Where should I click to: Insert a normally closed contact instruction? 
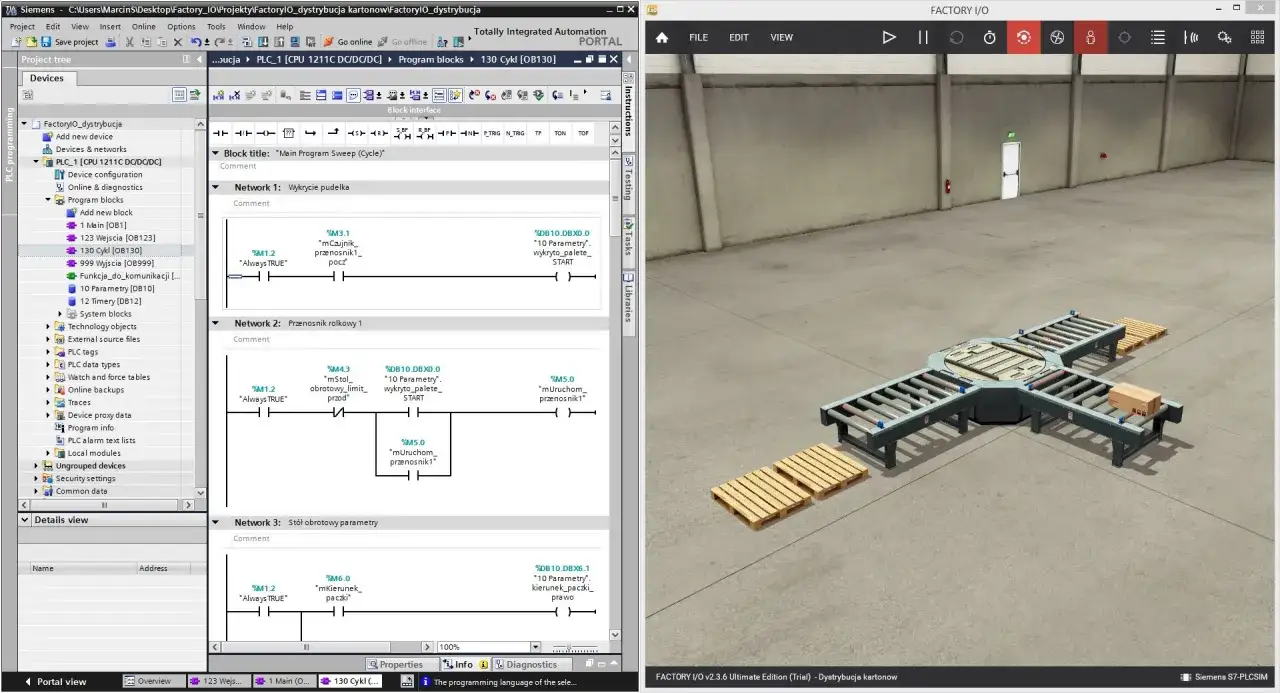tap(243, 132)
